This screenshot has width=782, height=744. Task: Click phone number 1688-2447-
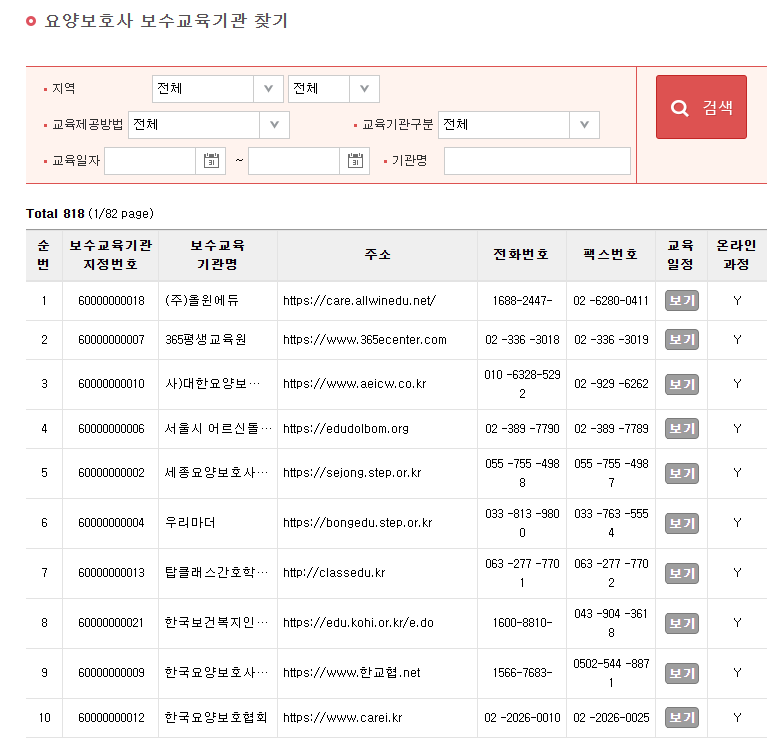coord(522,301)
